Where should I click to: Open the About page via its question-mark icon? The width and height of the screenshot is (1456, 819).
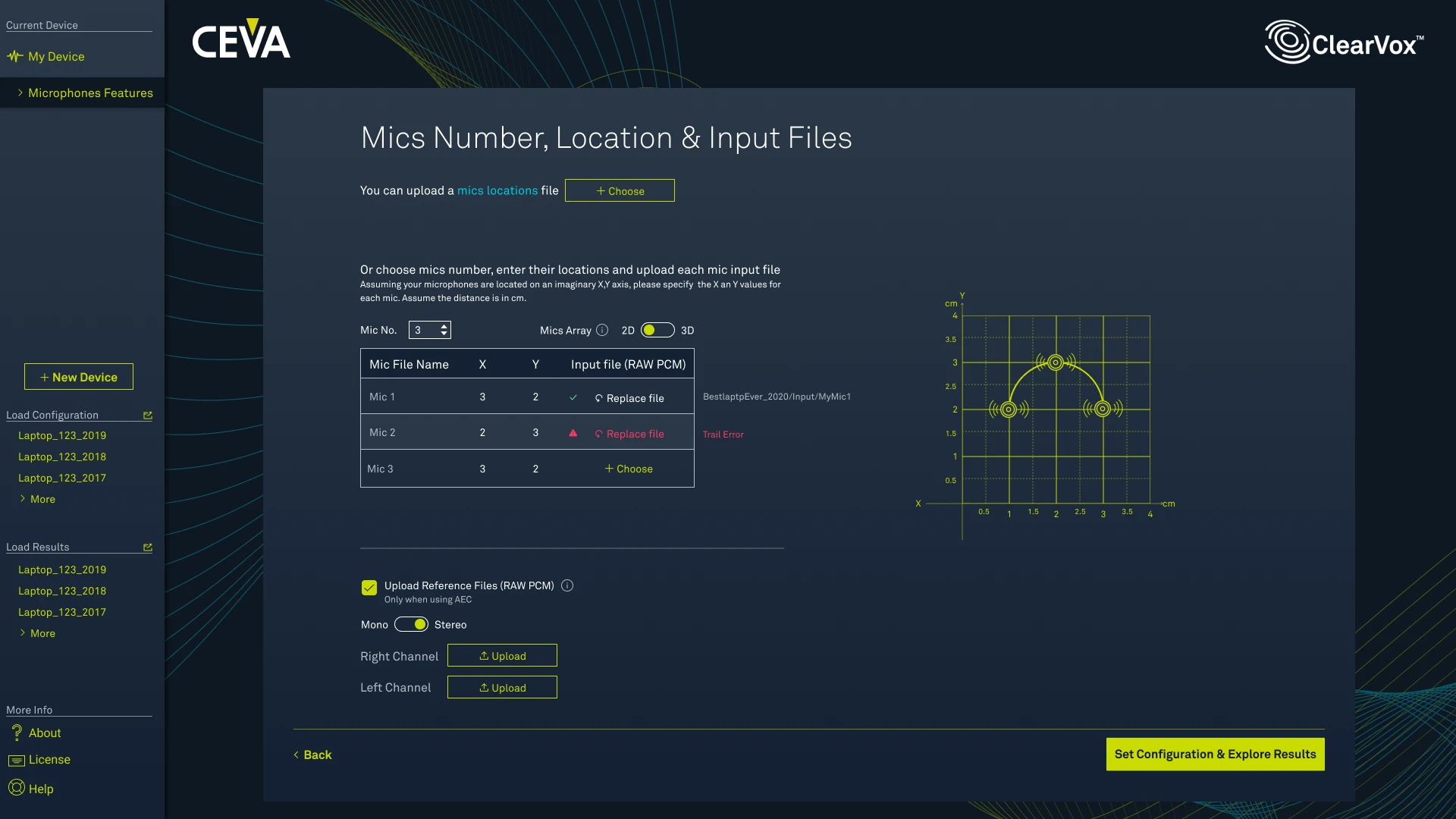pos(17,733)
